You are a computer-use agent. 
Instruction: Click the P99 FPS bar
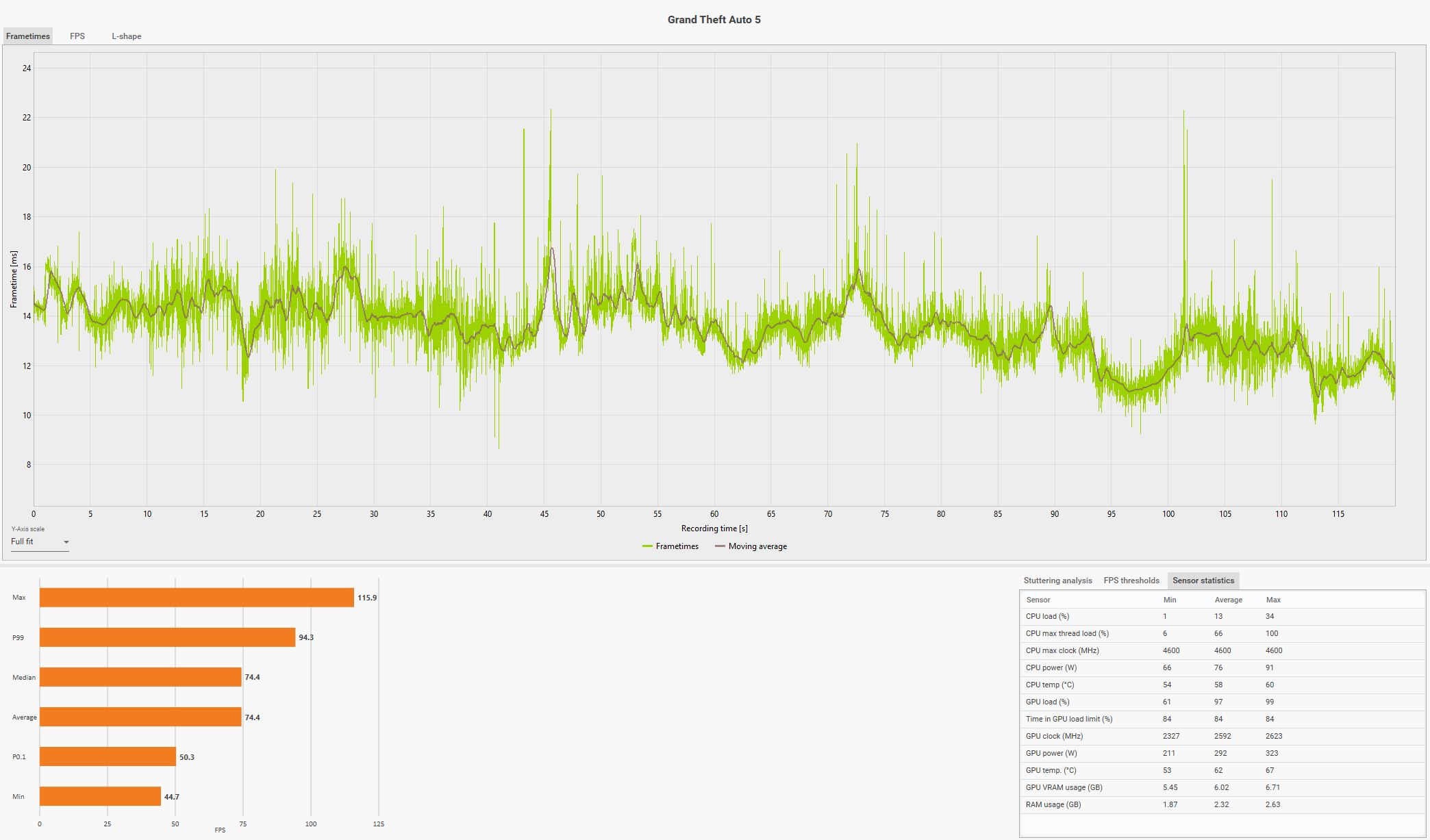pyautogui.click(x=167, y=637)
